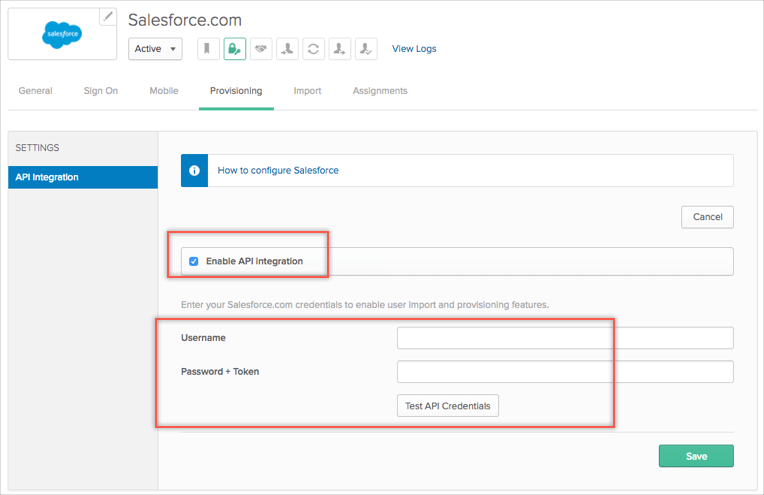This screenshot has height=495, width=764.
Task: Click the Salesforce logo thumbnail
Action: coord(62,34)
